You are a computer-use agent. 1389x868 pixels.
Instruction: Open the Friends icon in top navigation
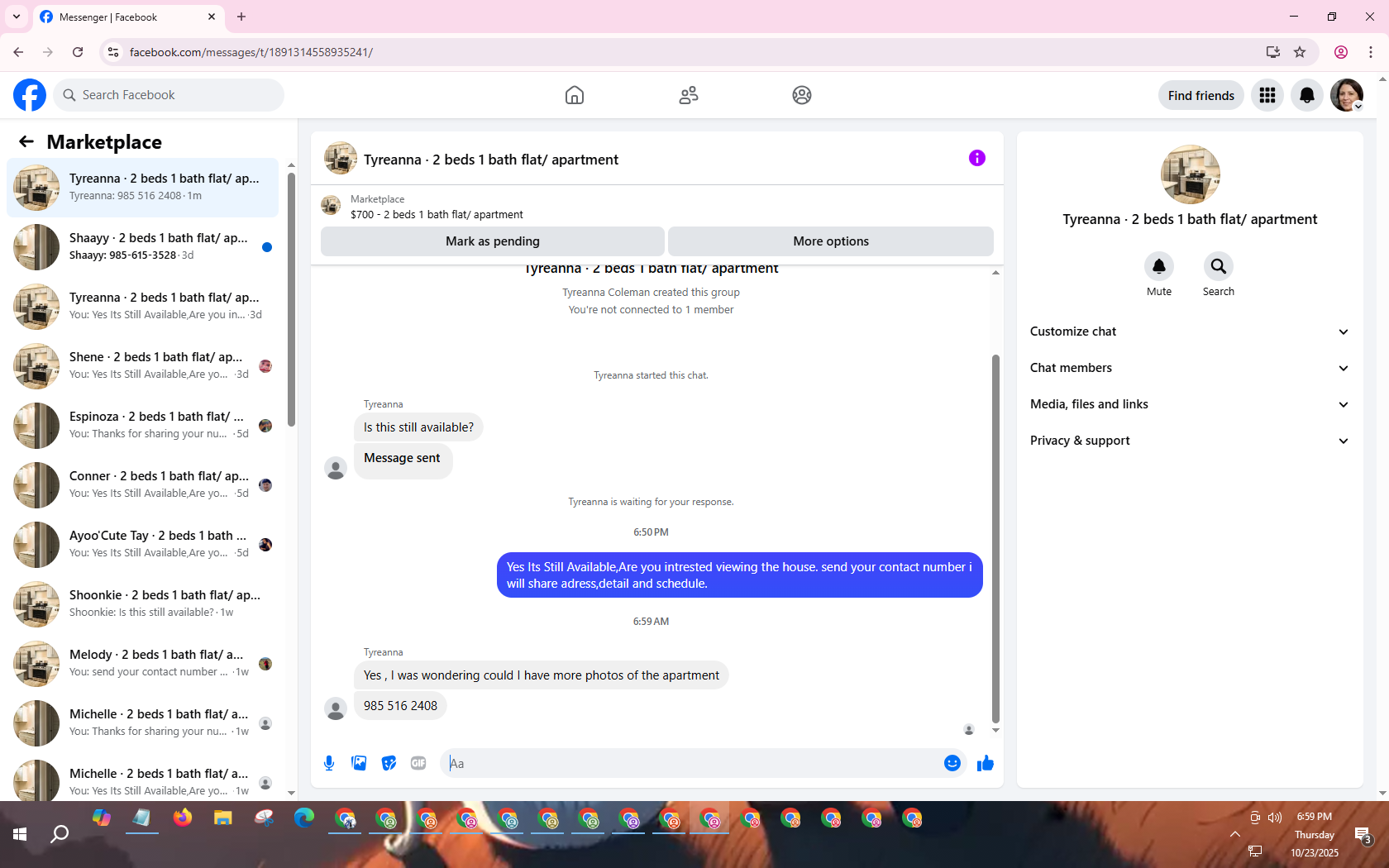click(689, 95)
